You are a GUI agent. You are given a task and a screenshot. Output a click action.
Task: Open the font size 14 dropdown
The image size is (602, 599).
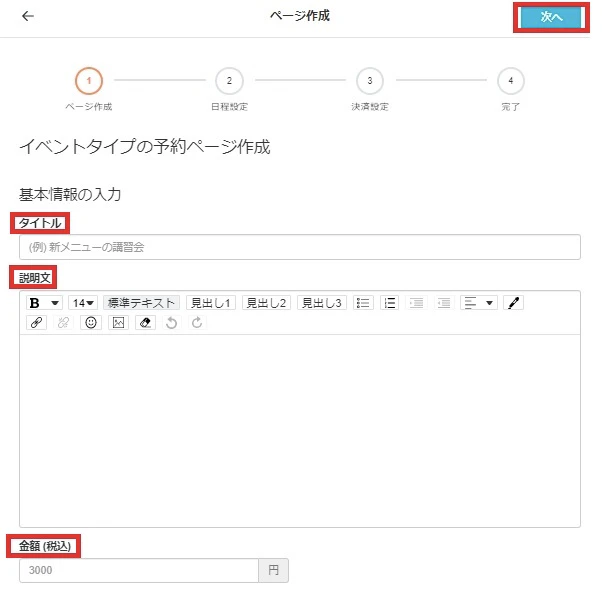click(x=82, y=303)
